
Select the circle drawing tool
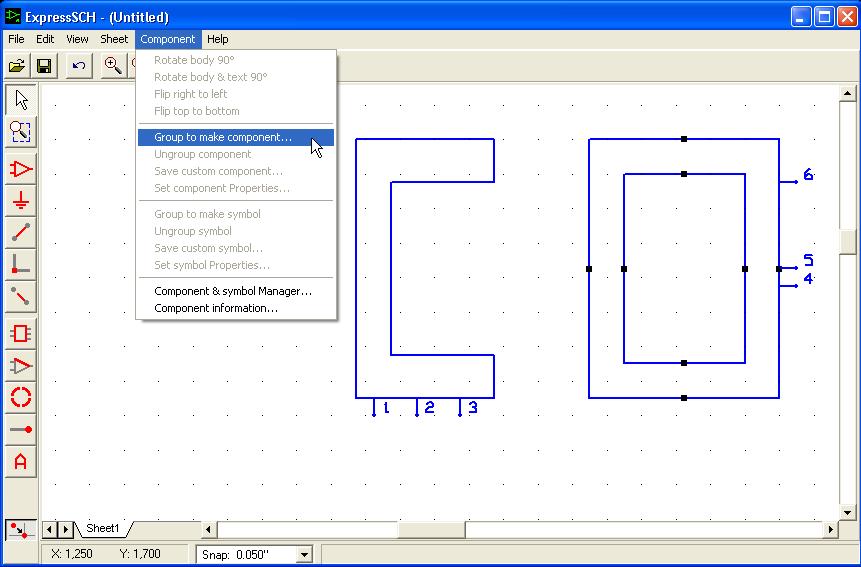21,397
